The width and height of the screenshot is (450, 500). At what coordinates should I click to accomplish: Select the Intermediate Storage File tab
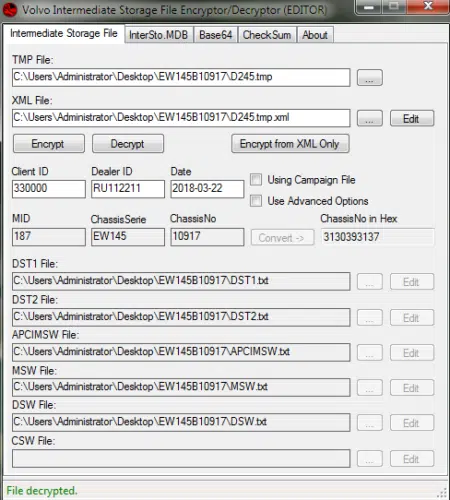pyautogui.click(x=64, y=33)
